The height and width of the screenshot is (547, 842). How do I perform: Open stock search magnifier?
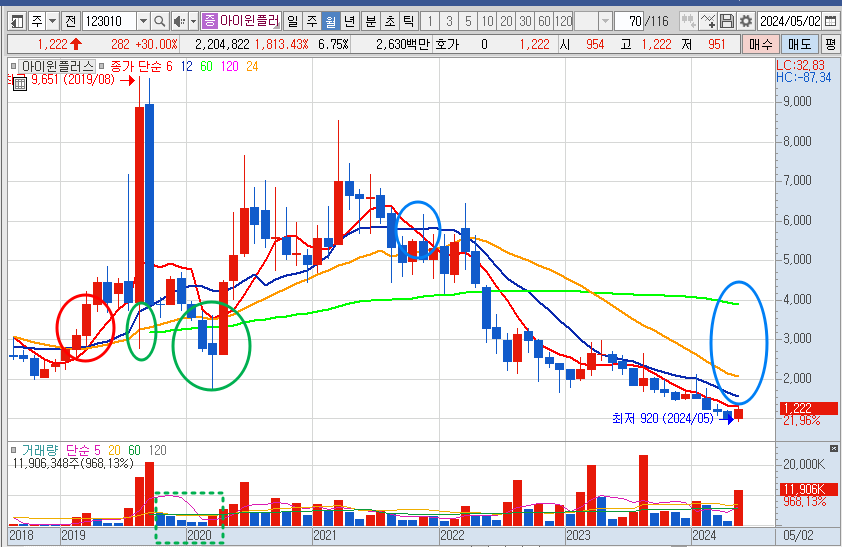pos(159,21)
